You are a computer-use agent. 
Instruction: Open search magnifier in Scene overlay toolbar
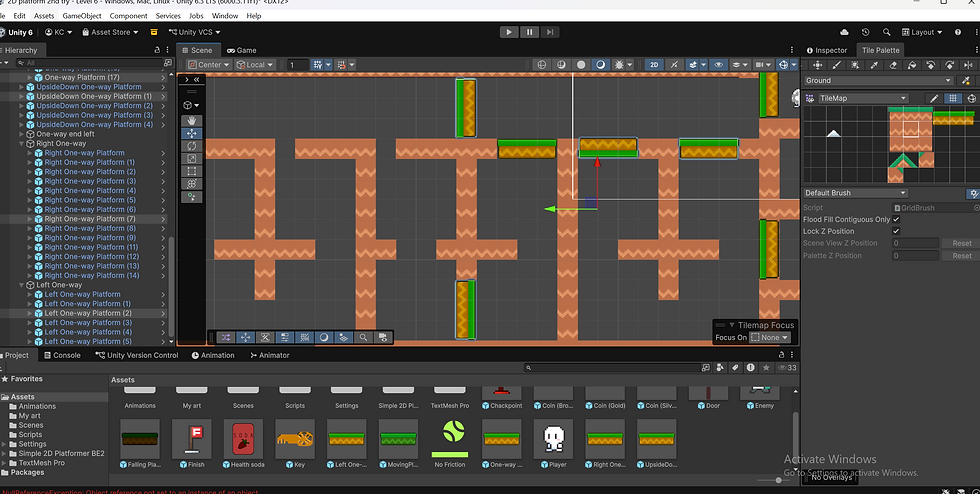tap(363, 337)
